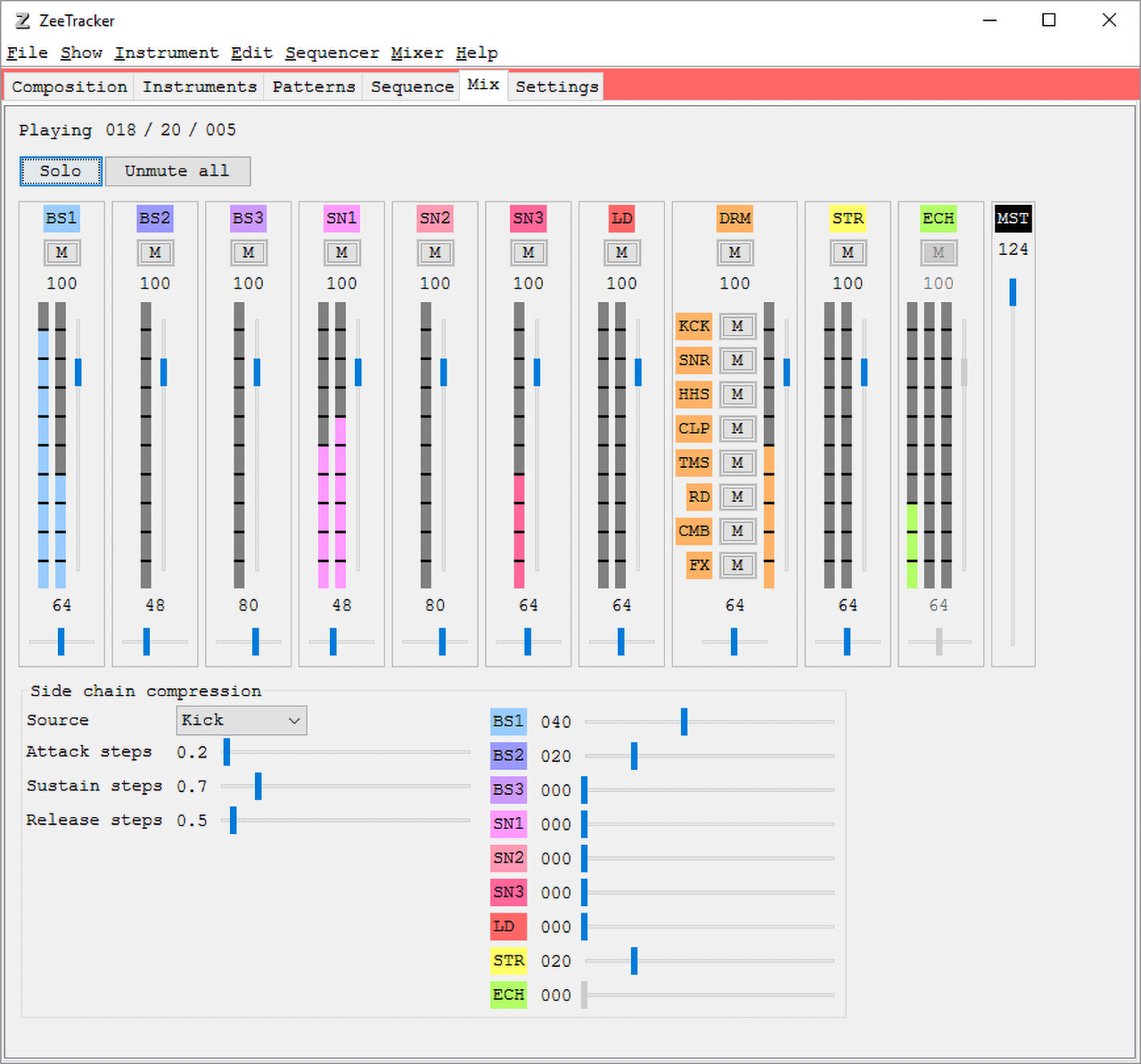Click the Solo button
1141x1064 pixels.
click(61, 171)
